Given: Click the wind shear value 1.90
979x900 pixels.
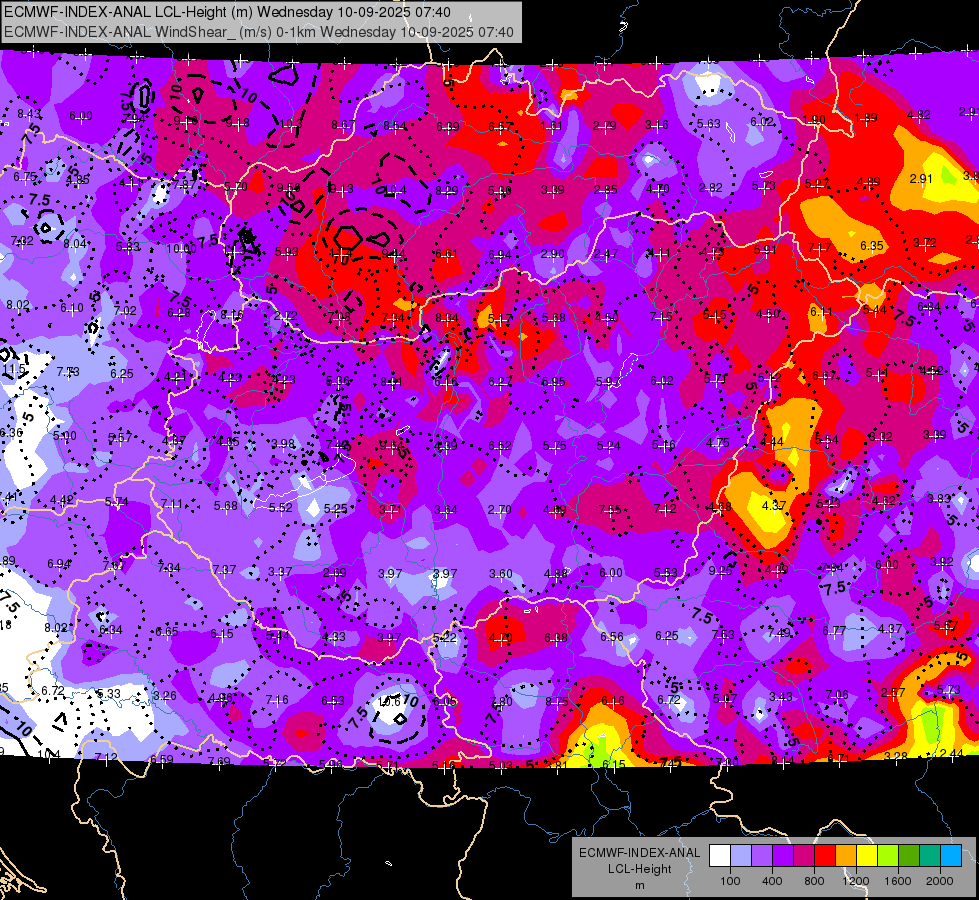Looking at the screenshot, I should tap(814, 120).
